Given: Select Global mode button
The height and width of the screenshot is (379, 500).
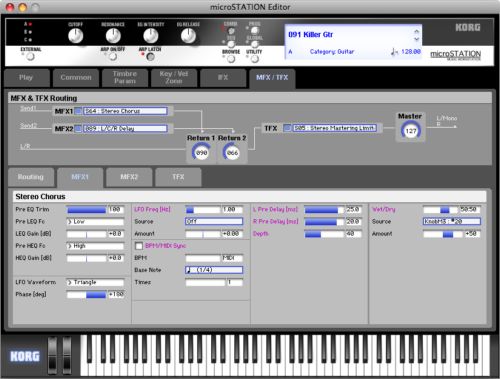Looking at the screenshot, I should 255,44.
